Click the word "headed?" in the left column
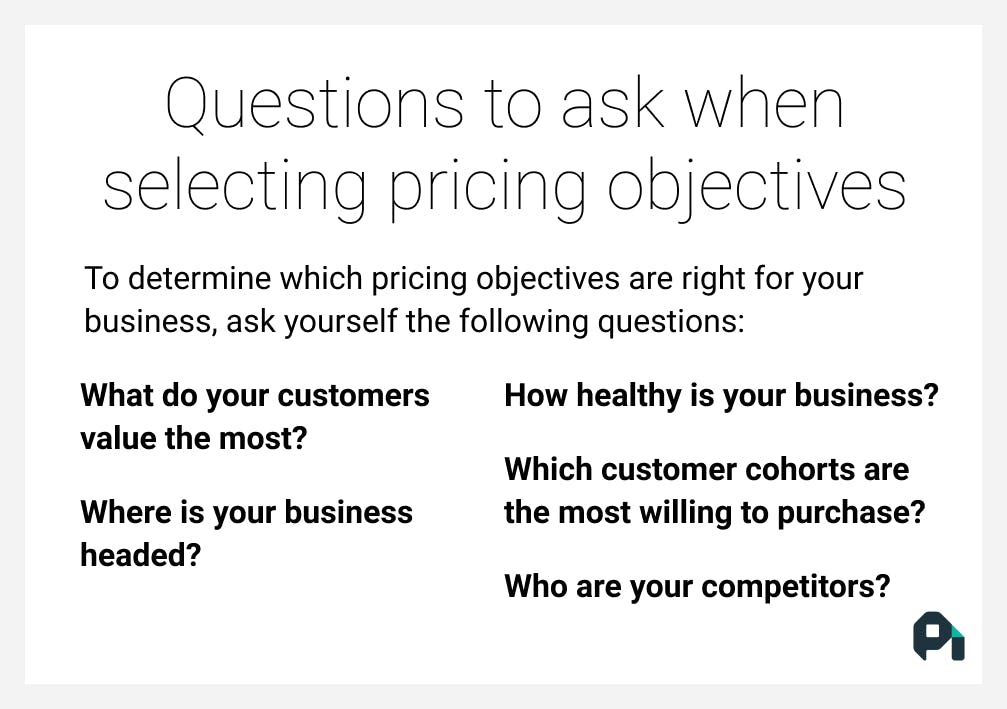The height and width of the screenshot is (709, 1007). [x=141, y=554]
